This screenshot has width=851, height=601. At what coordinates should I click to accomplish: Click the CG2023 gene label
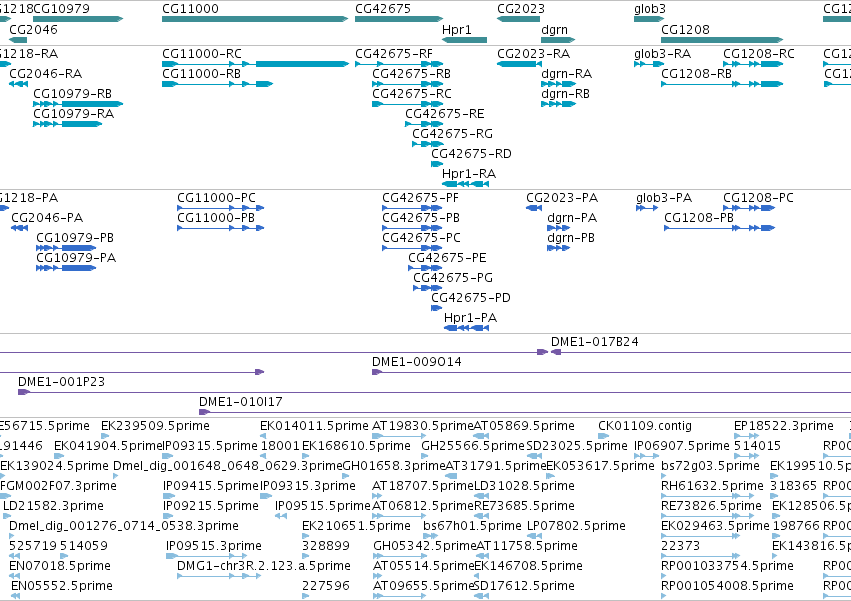tap(521, 9)
